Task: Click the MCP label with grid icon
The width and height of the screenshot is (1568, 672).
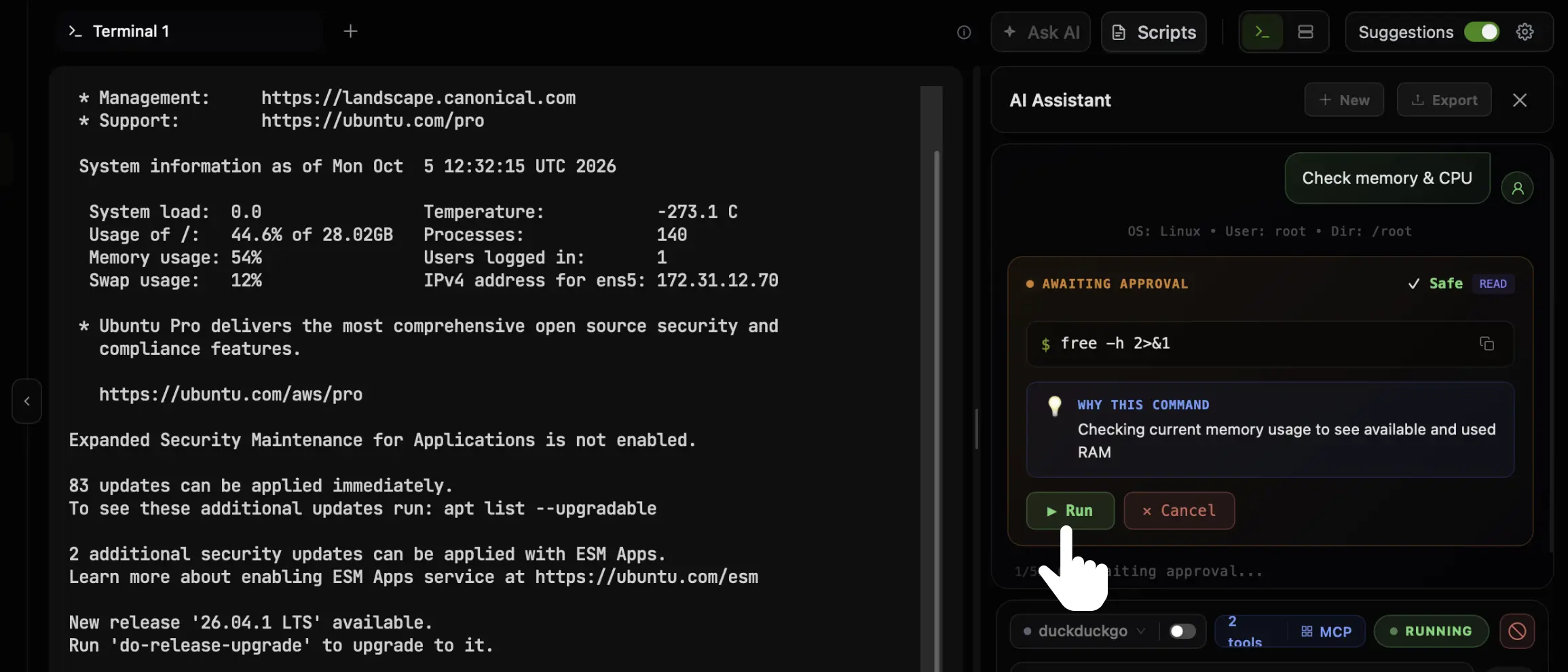Action: pyautogui.click(x=1326, y=632)
